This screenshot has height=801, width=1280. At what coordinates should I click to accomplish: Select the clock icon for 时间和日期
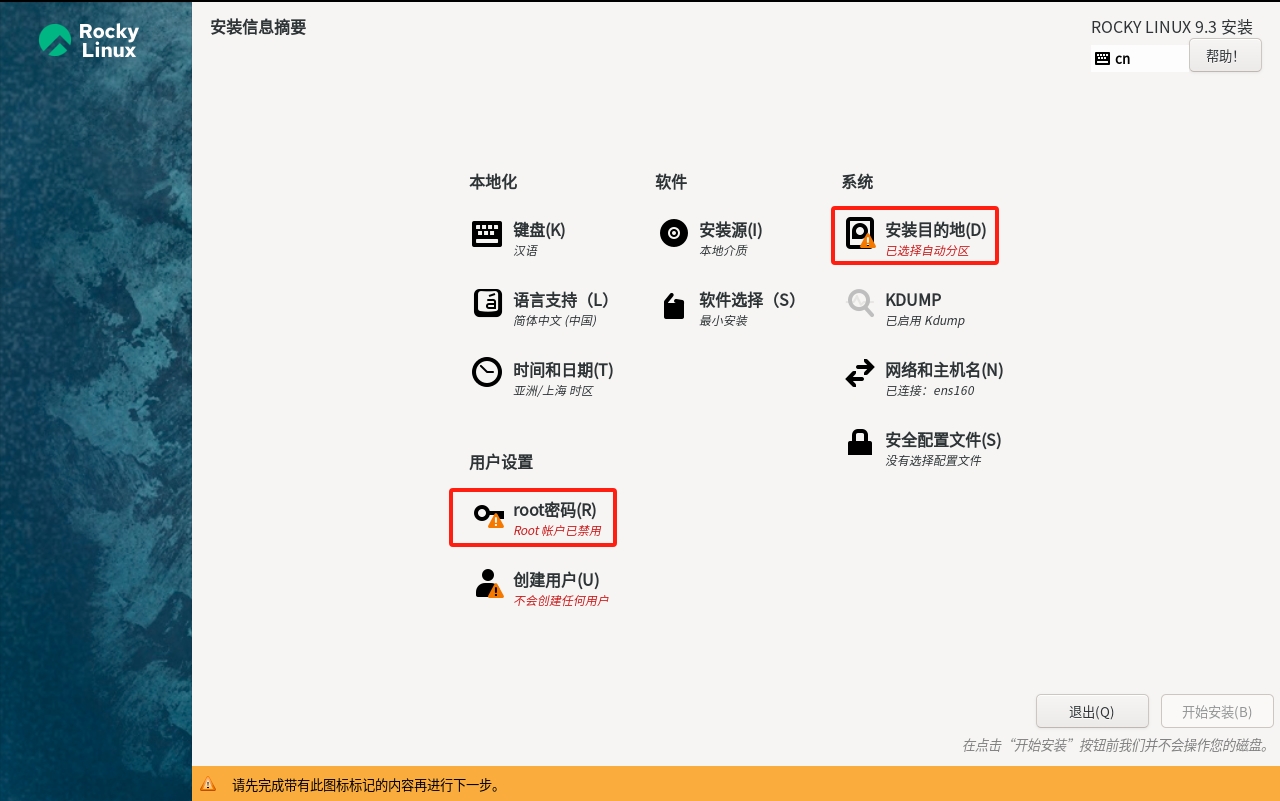[487, 372]
